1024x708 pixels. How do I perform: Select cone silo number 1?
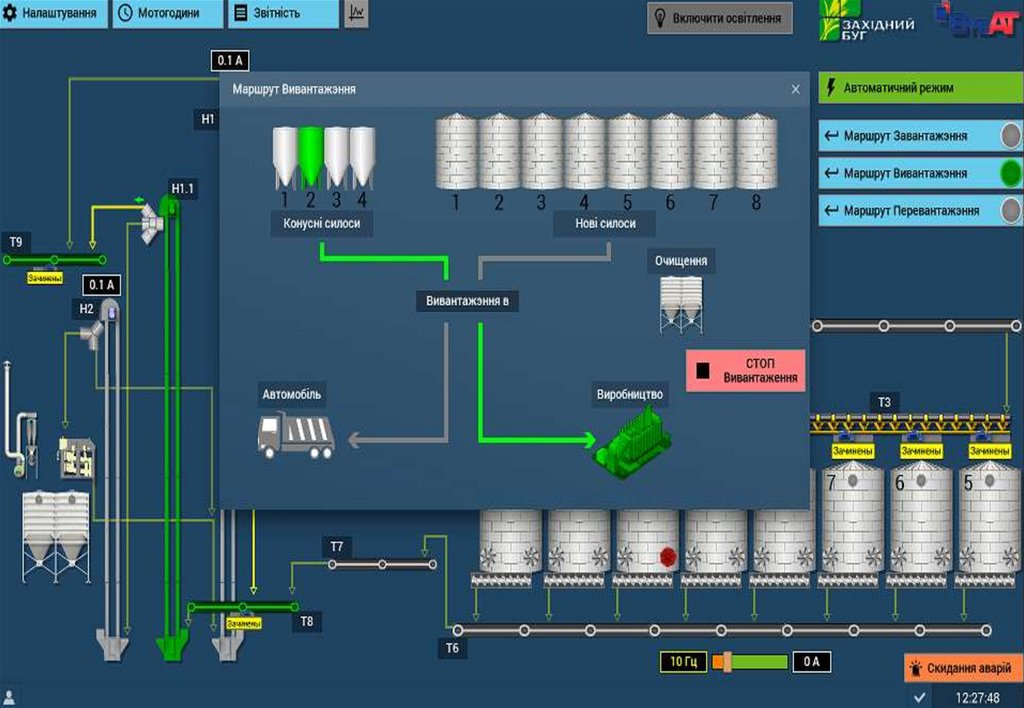pyautogui.click(x=285, y=158)
